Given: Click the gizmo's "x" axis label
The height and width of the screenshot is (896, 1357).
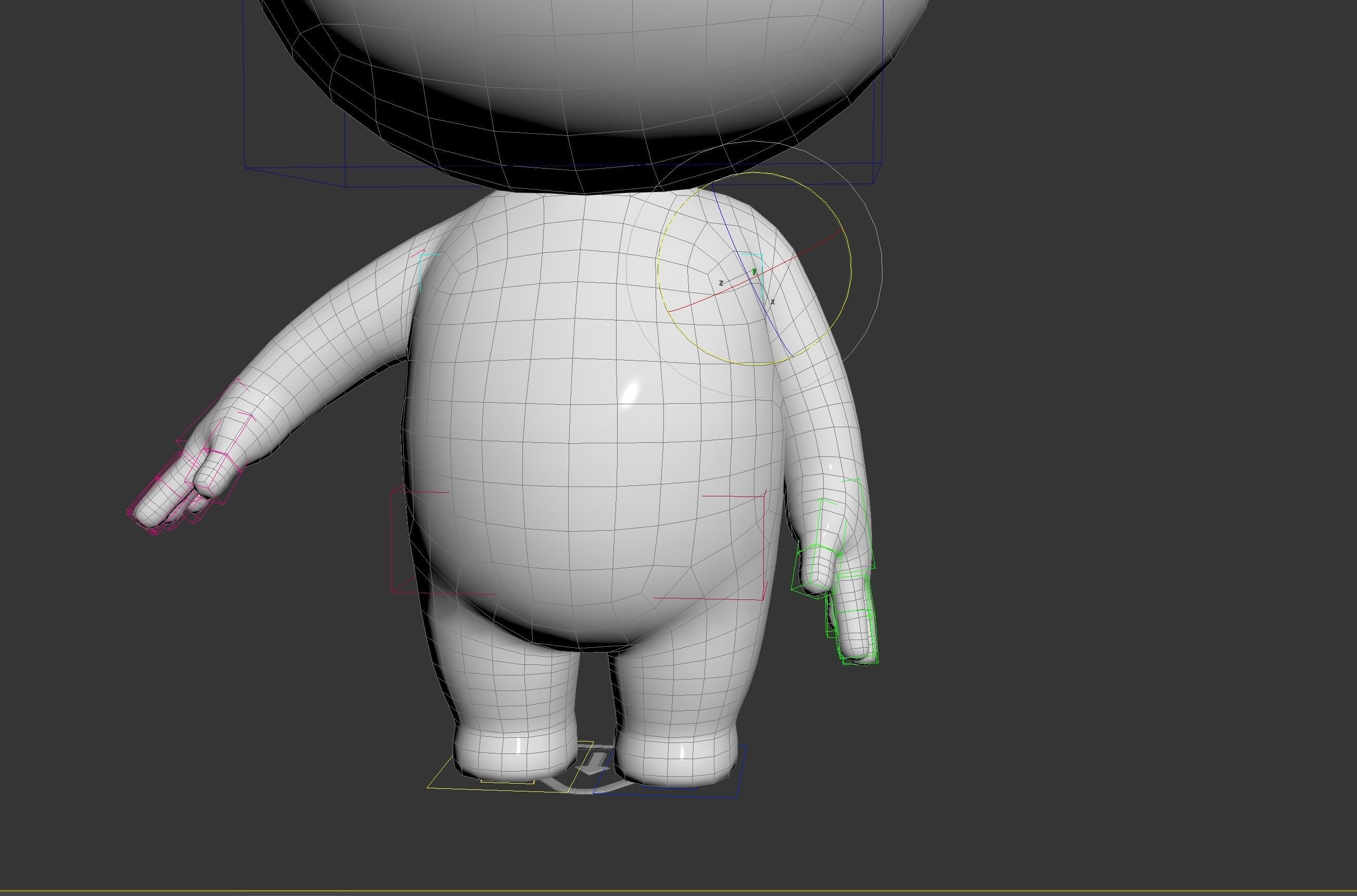Looking at the screenshot, I should coord(773,301).
